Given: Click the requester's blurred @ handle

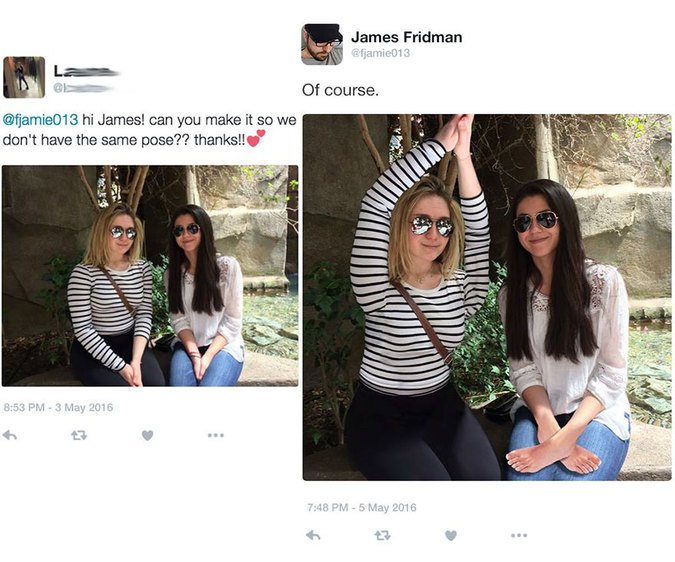Looking at the screenshot, I should (x=87, y=87).
